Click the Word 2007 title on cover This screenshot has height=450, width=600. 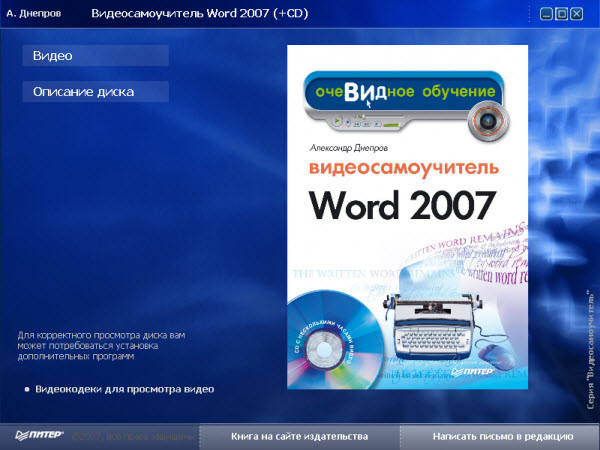point(402,203)
